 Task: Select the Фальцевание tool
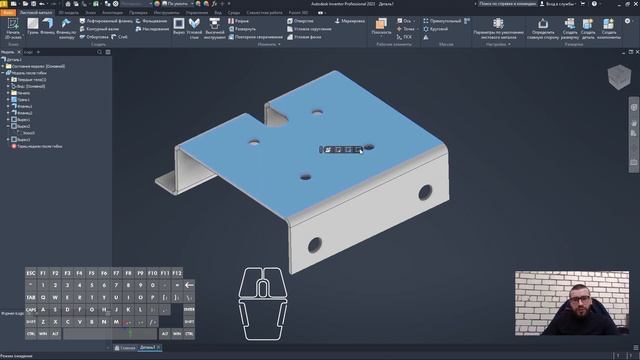click(x=151, y=21)
